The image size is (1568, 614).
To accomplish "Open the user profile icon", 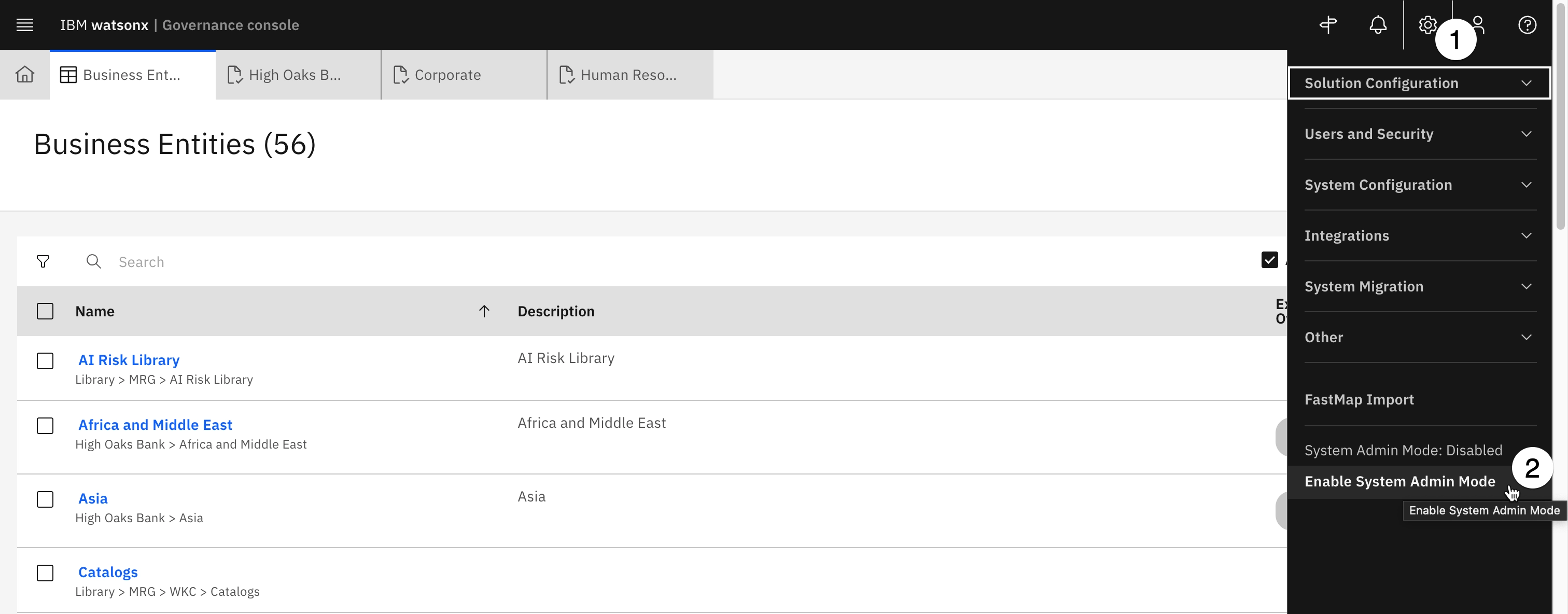I will pos(1478,25).
